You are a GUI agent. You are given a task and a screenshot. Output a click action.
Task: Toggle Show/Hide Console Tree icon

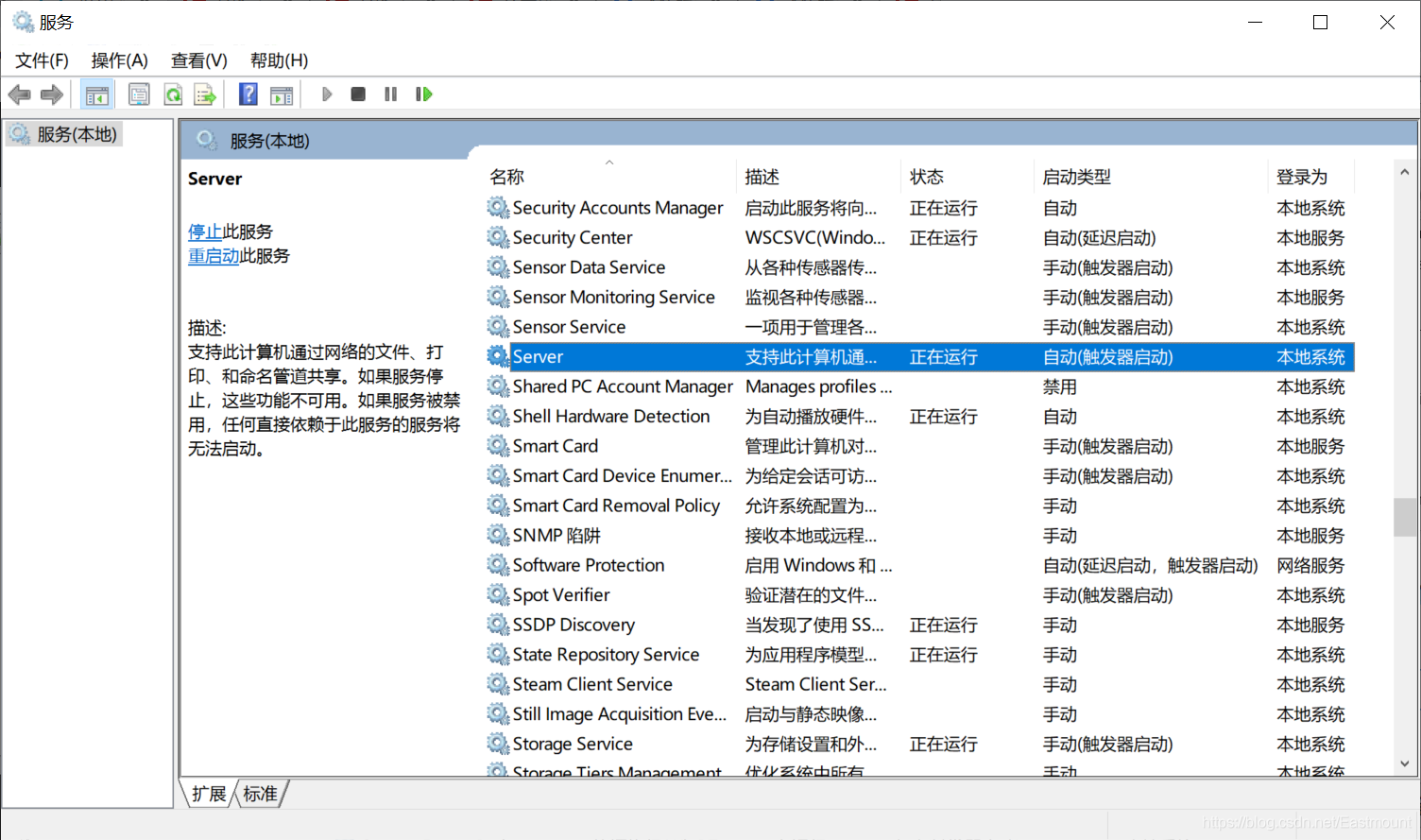96,94
